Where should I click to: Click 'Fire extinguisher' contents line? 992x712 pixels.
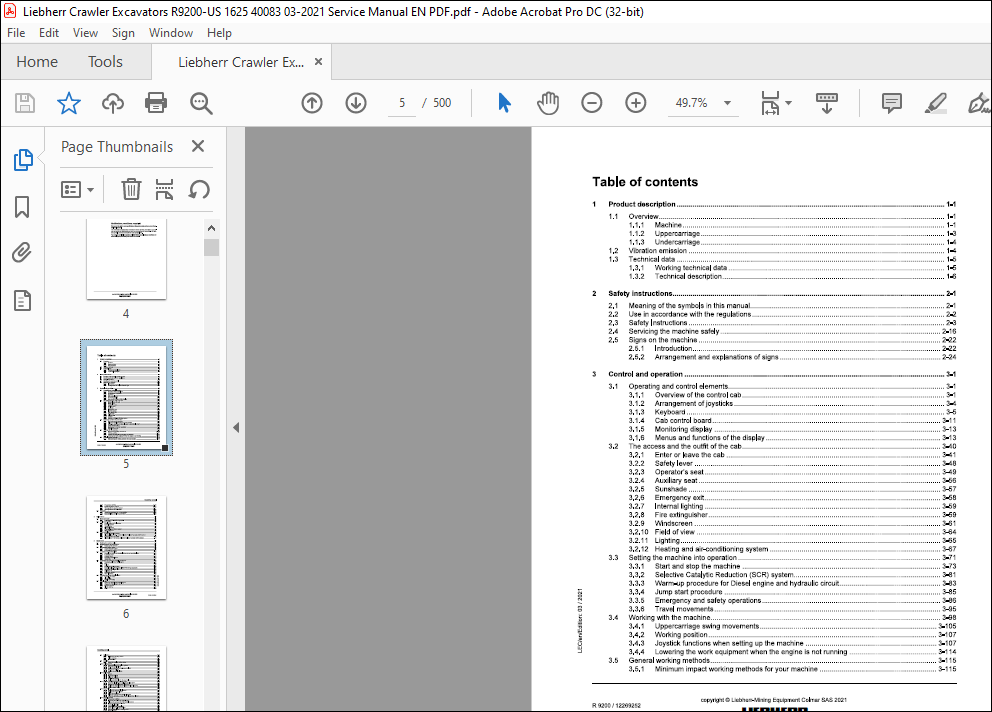click(x=793, y=515)
